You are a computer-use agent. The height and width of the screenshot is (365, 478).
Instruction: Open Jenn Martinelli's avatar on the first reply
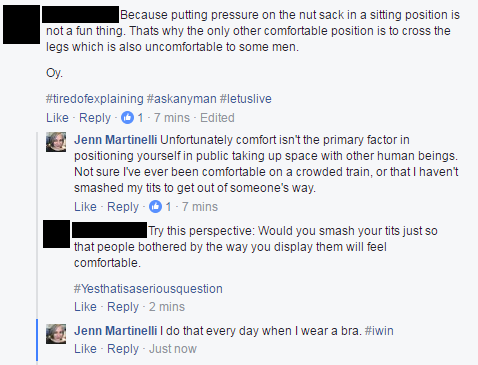pyautogui.click(x=56, y=142)
